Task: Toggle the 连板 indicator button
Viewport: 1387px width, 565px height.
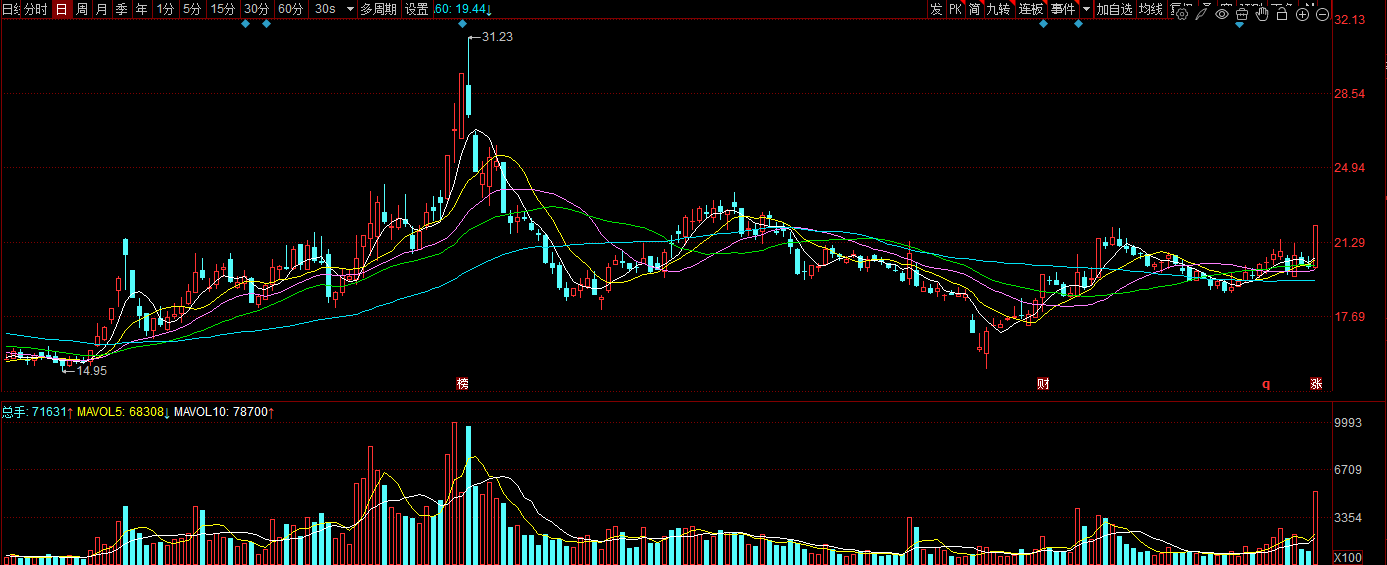Action: [1031, 9]
